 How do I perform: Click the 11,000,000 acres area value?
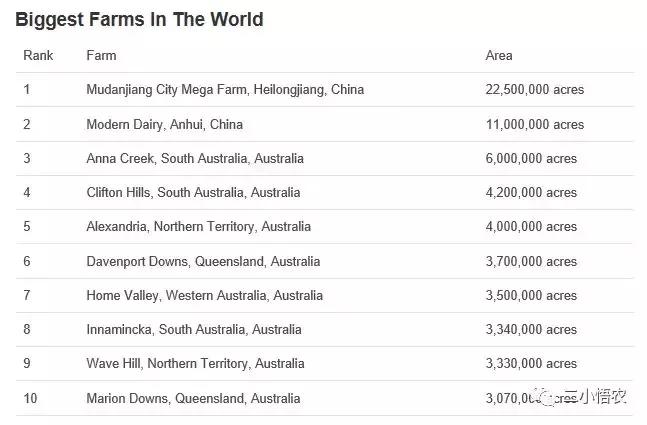point(534,125)
